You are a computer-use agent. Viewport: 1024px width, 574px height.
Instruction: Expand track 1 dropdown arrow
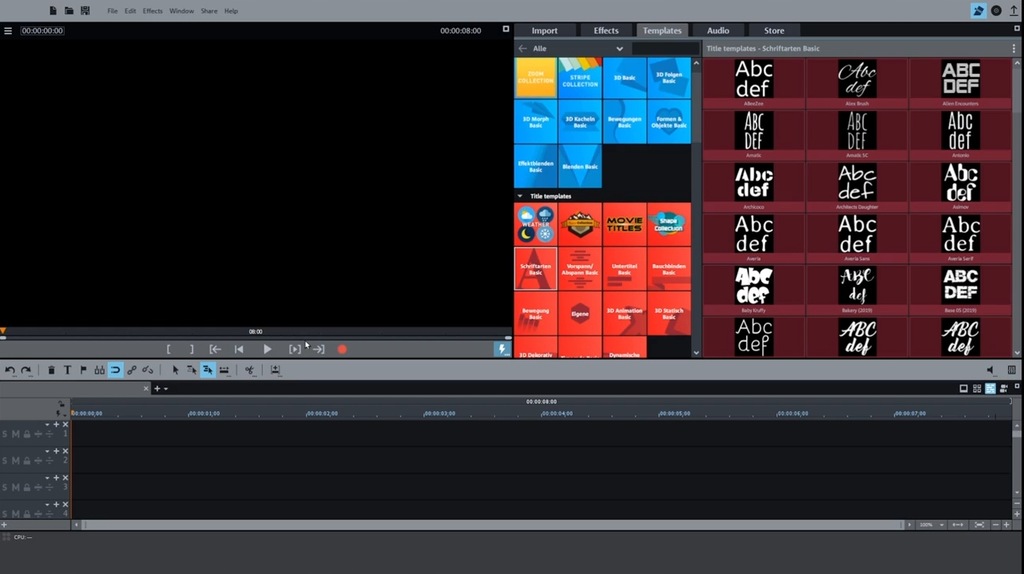pyautogui.click(x=47, y=424)
